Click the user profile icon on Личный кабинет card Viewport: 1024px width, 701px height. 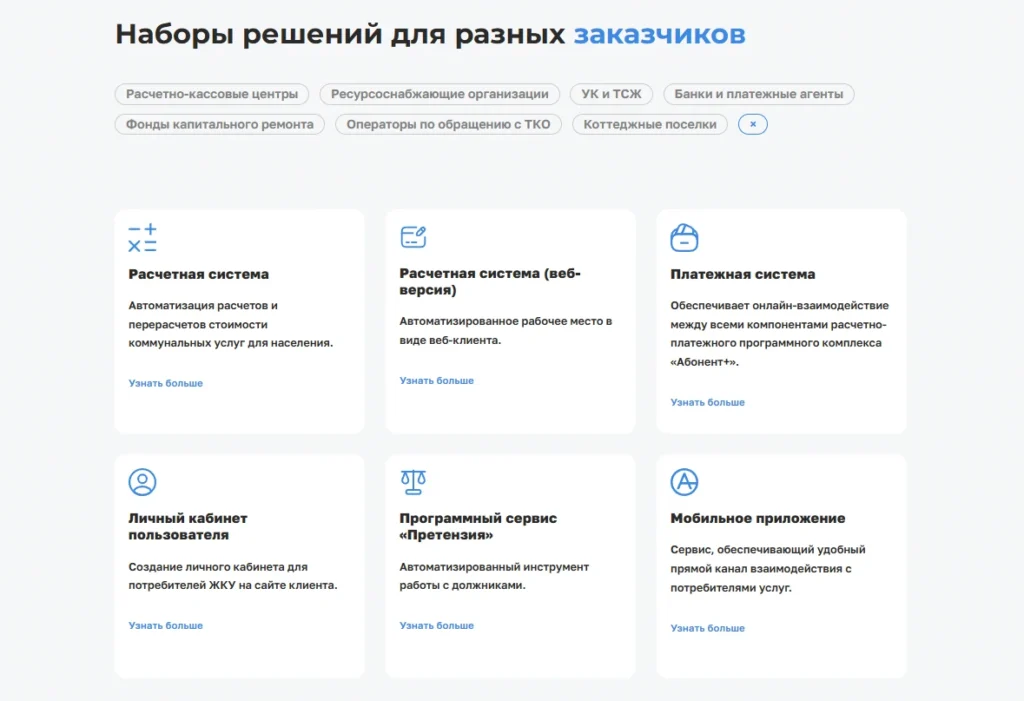142,482
